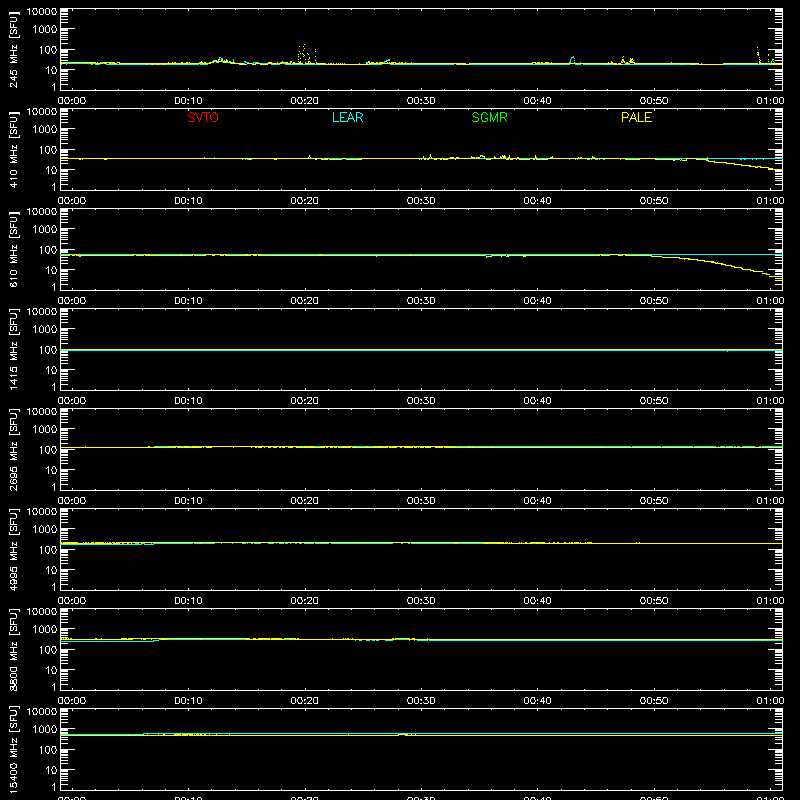The width and height of the screenshot is (800, 800).
Task: Click 00:40 time label under 610 MHz plot
Action: [537, 301]
